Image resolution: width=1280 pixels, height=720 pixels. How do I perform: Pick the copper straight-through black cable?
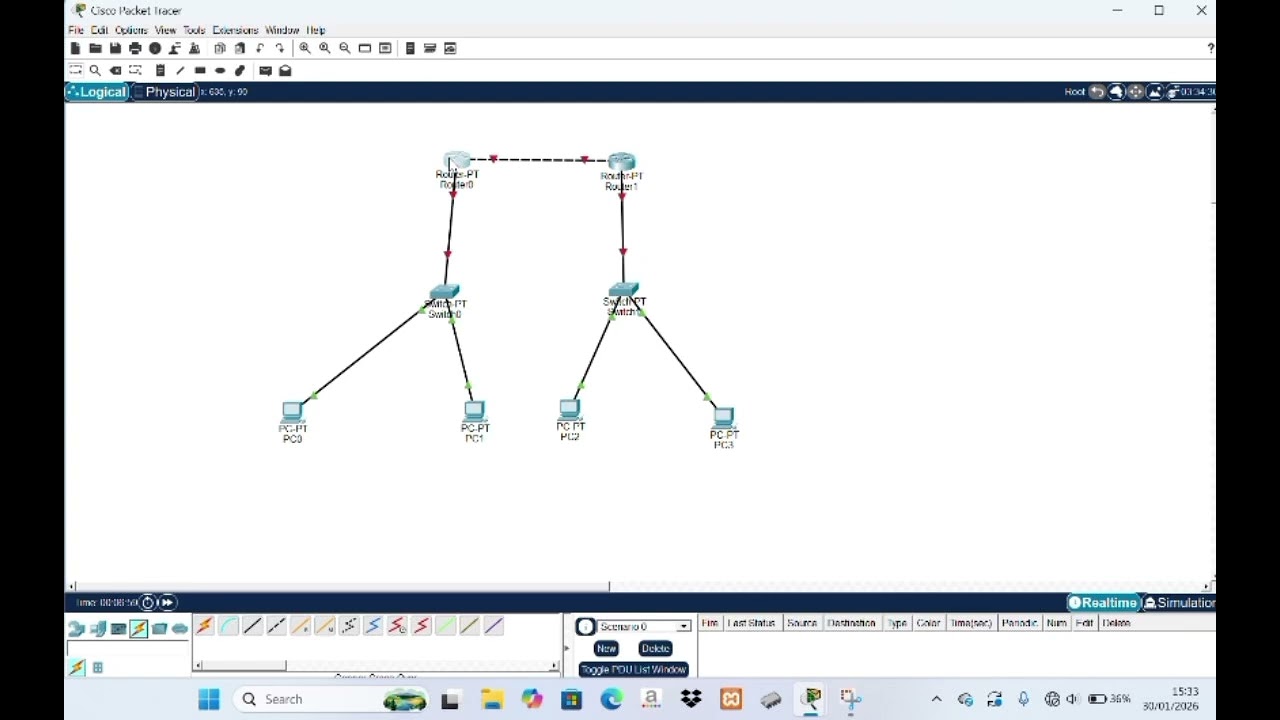click(x=252, y=626)
